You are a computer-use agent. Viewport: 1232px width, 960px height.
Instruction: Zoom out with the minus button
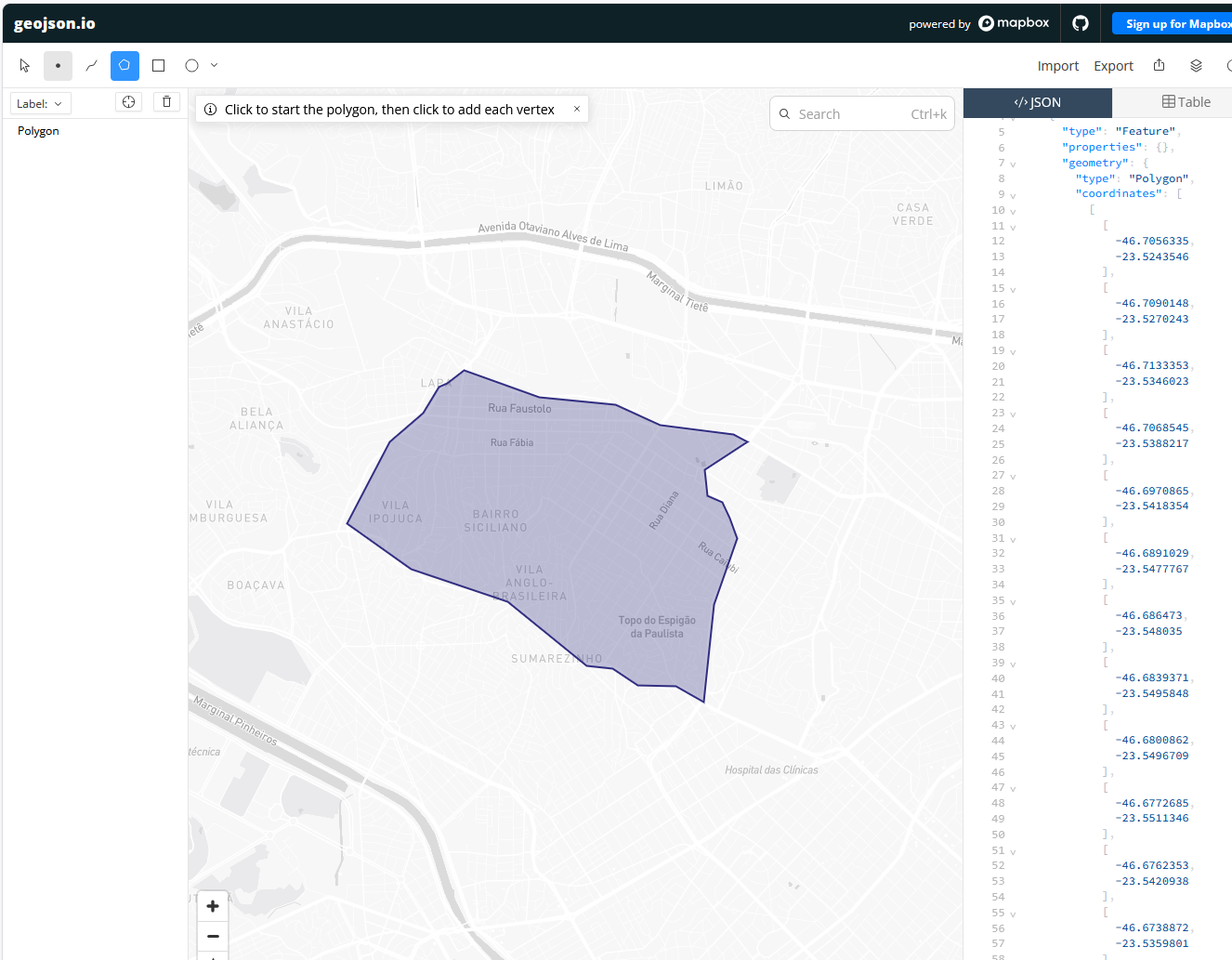point(213,936)
